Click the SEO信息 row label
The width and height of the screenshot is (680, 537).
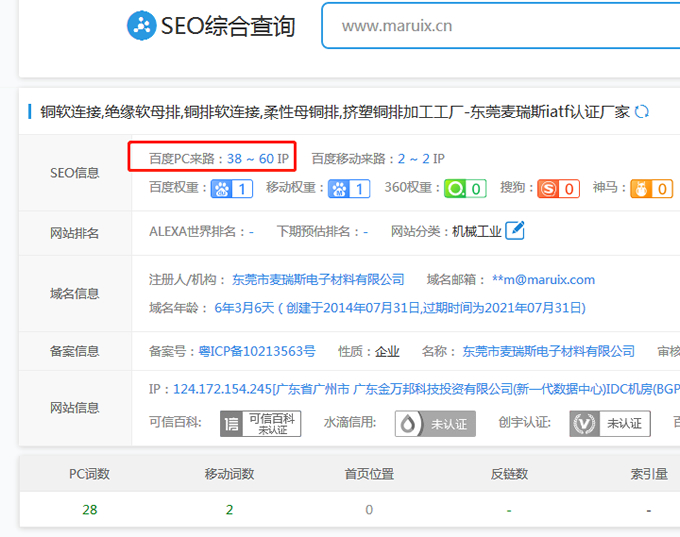click(75, 173)
